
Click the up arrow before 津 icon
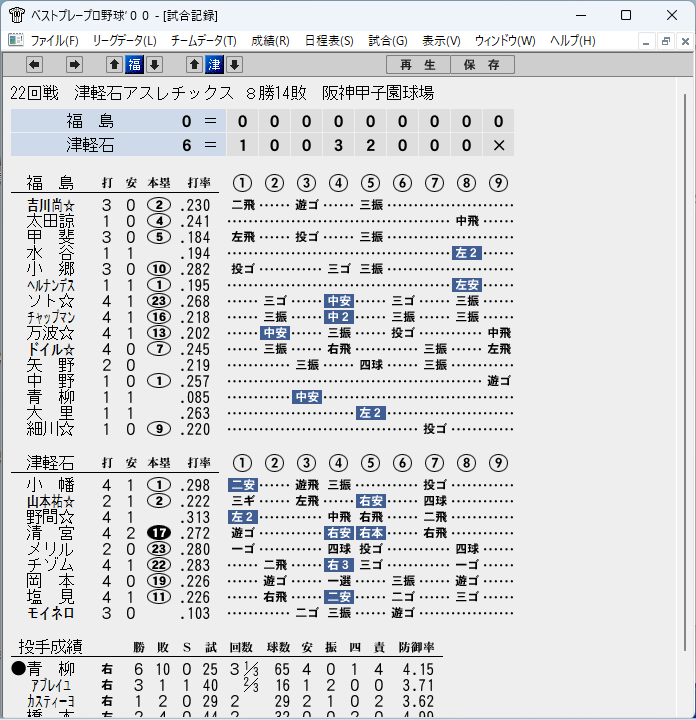click(x=194, y=65)
